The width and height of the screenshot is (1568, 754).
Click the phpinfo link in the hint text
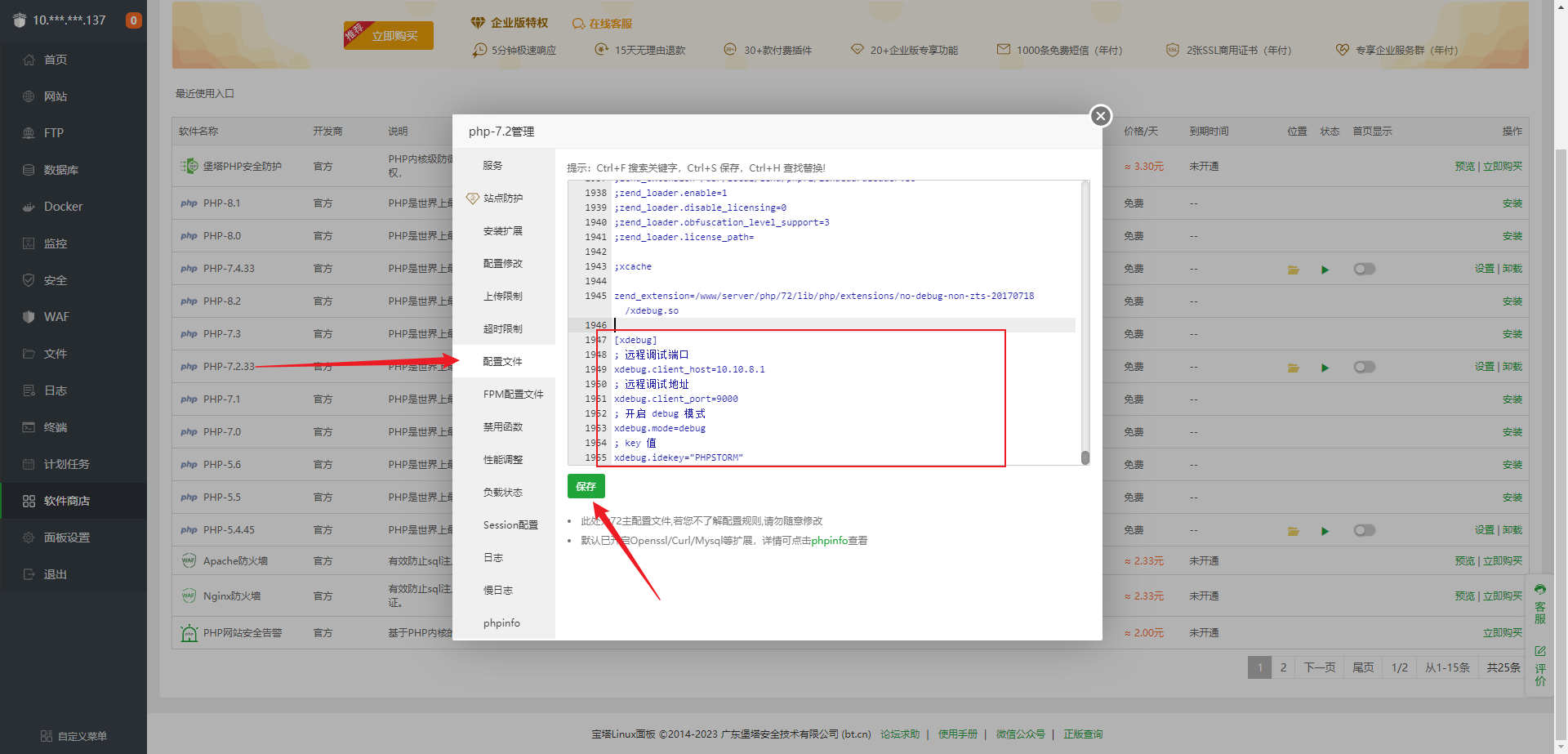pos(830,540)
